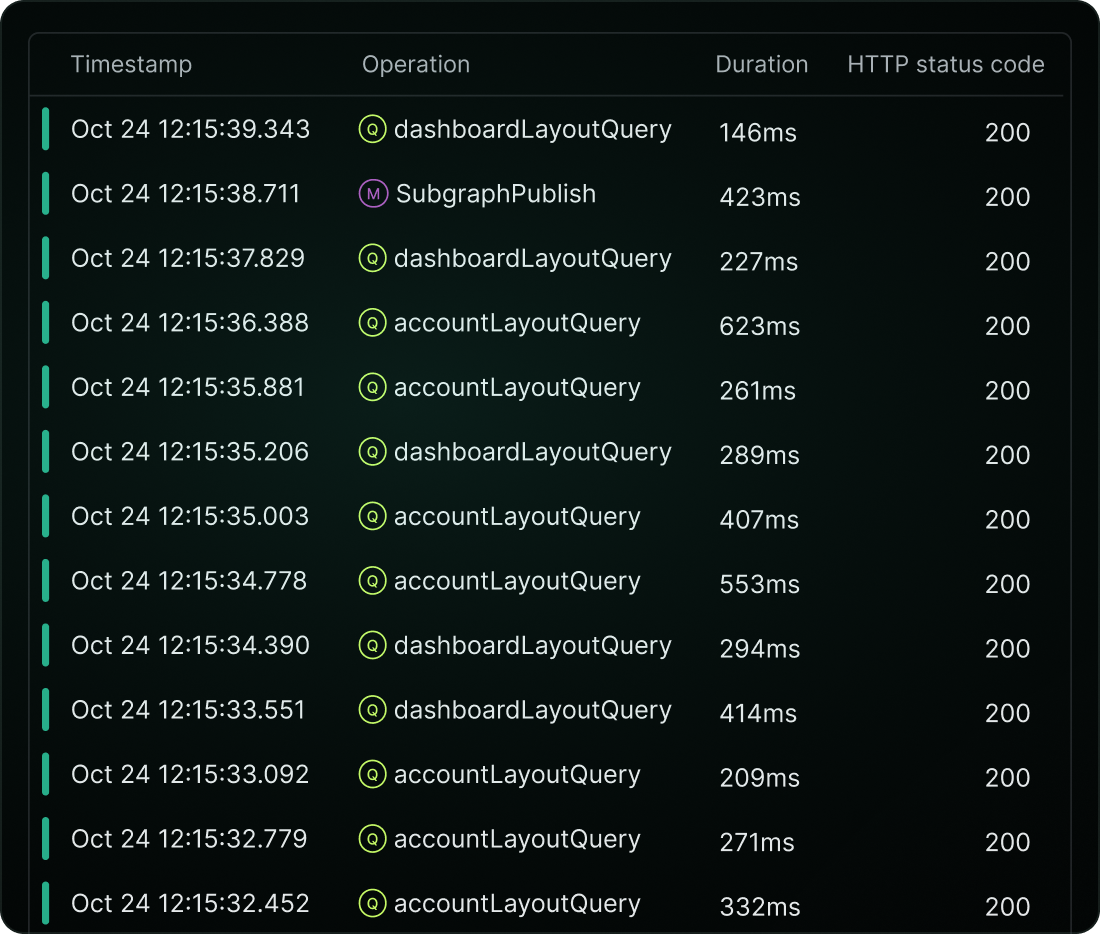Viewport: 1100px width, 934px height.
Task: Click the HTTP status code column header
Action: (946, 65)
